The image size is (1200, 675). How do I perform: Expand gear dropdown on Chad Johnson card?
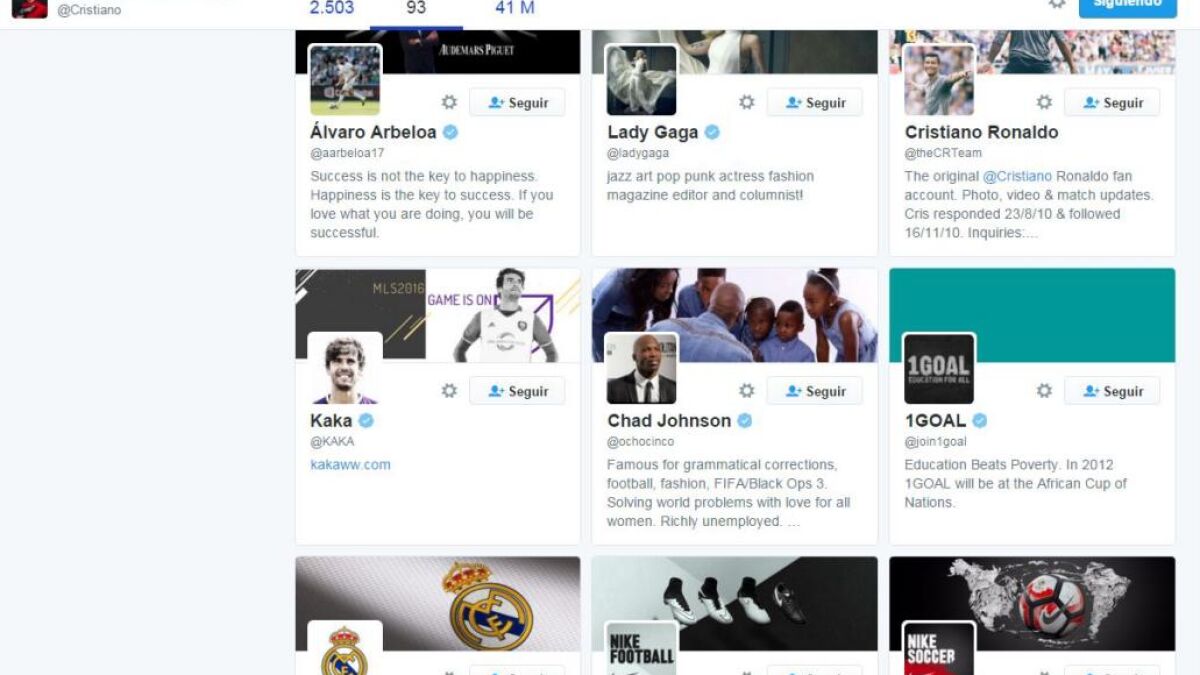(746, 391)
